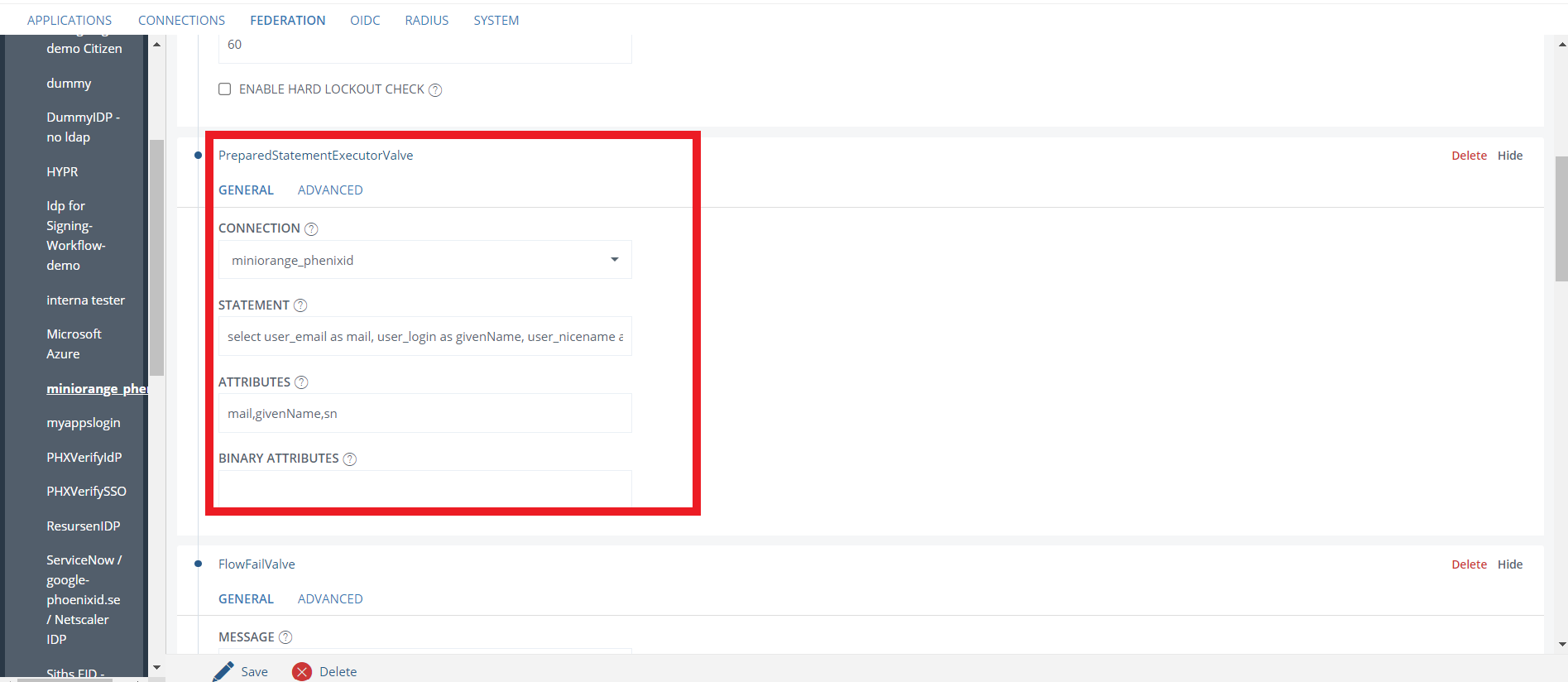Hide the FlowFailValve
The height and width of the screenshot is (682, 1568).
1510,564
